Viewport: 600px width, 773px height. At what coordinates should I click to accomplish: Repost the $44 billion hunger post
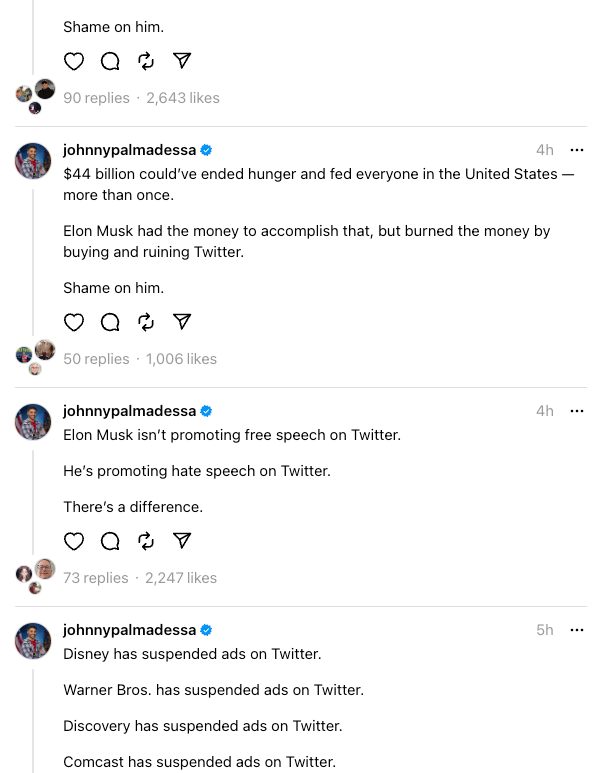(146, 322)
